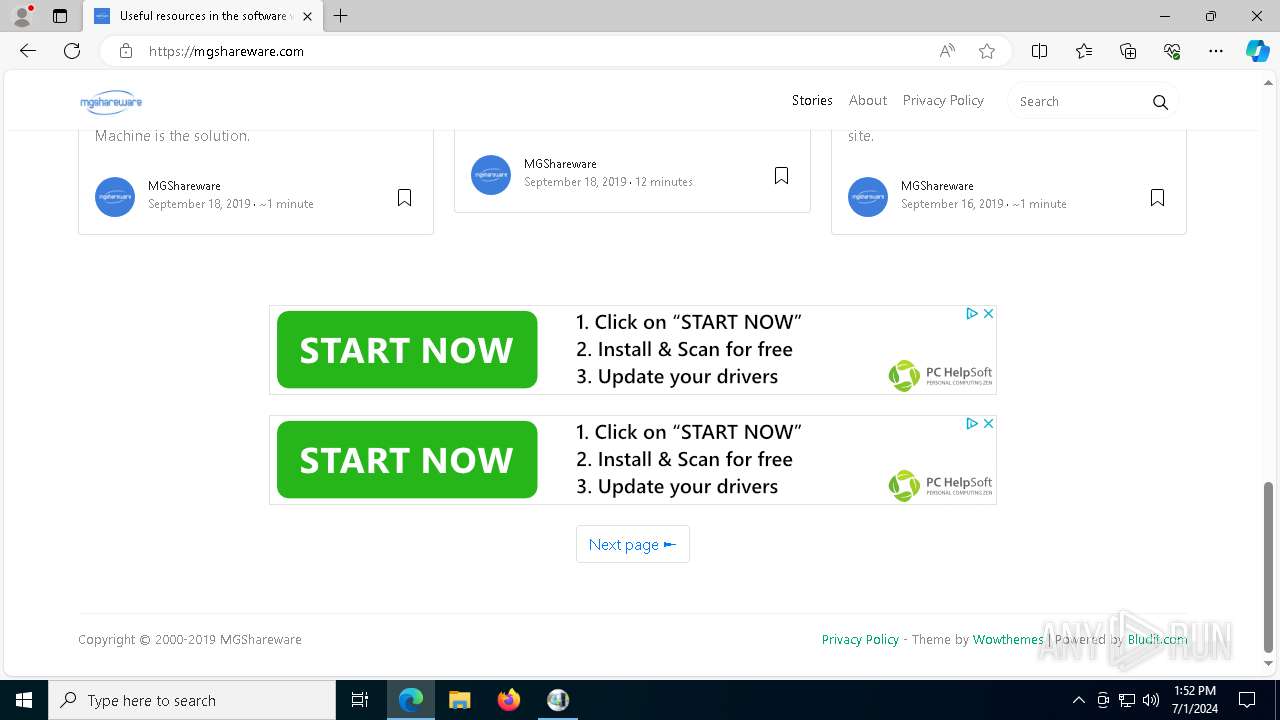Click avatar of September 18 ~1 minute story

click(x=115, y=197)
